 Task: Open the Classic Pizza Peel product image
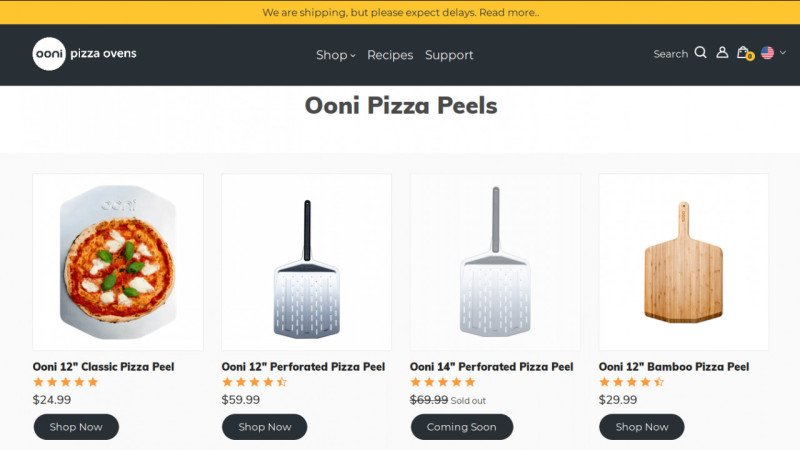click(x=118, y=262)
